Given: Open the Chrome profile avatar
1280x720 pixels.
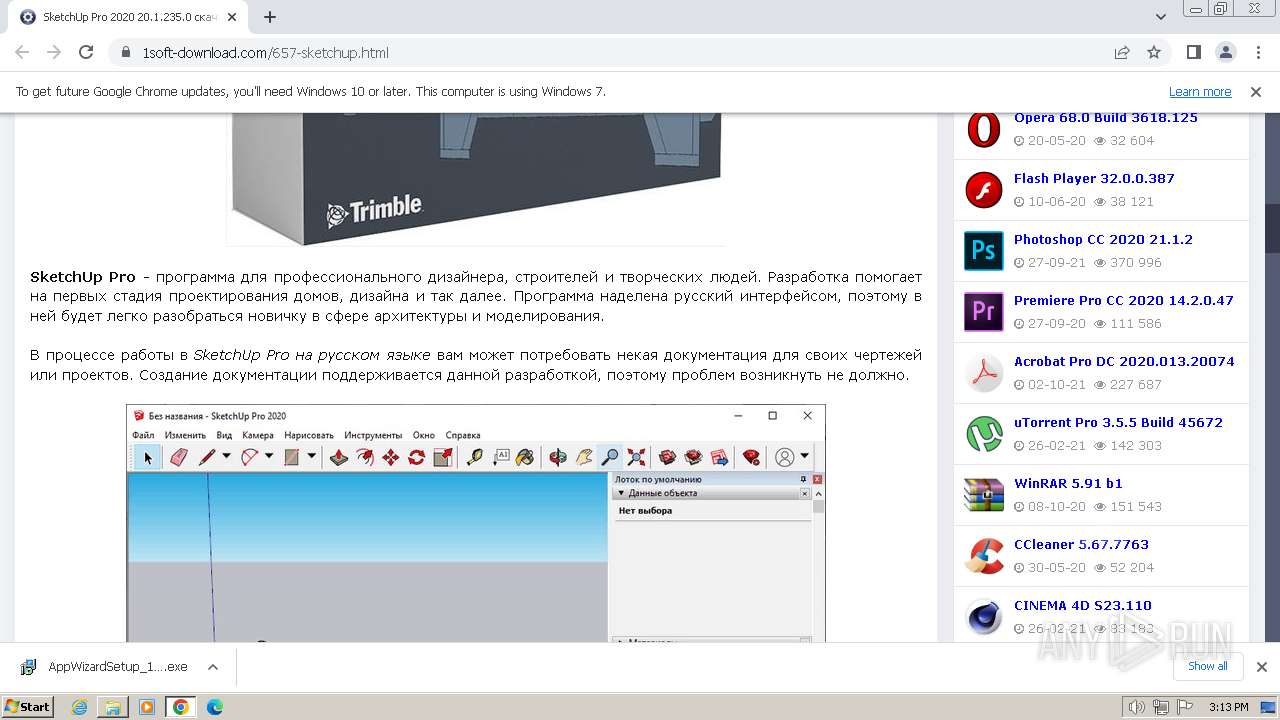Looking at the screenshot, I should [x=1225, y=53].
